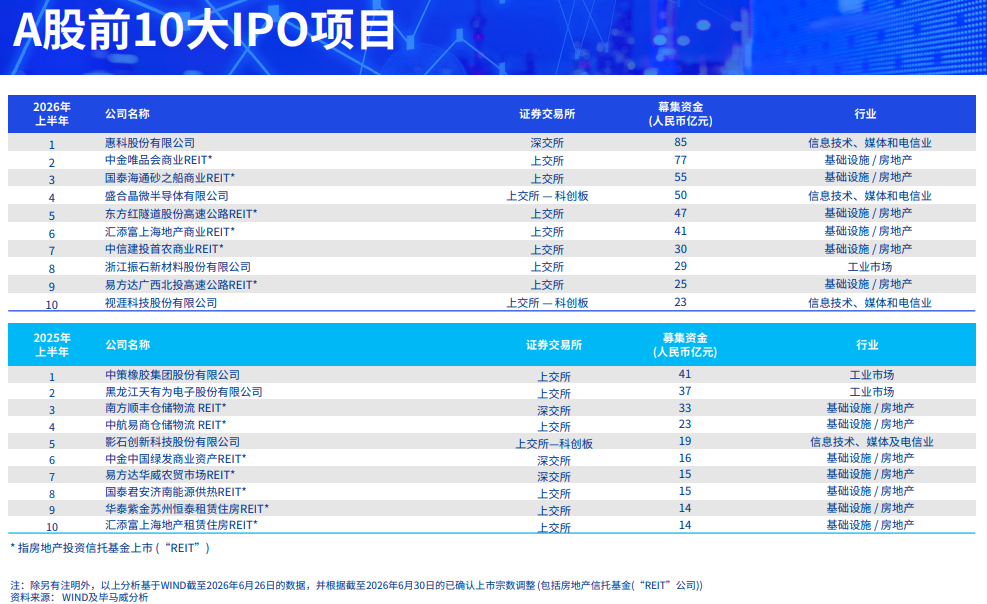
Task: Click '信息技术、媒体及电信业' in 影石创新 row
Action: pos(872,442)
